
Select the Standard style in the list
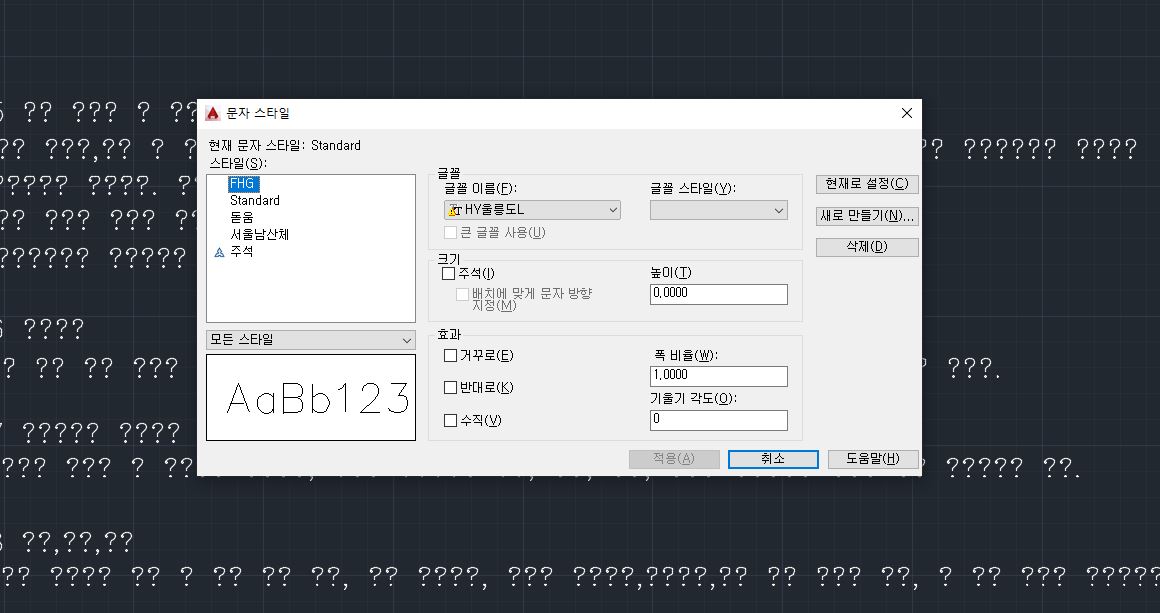254,200
